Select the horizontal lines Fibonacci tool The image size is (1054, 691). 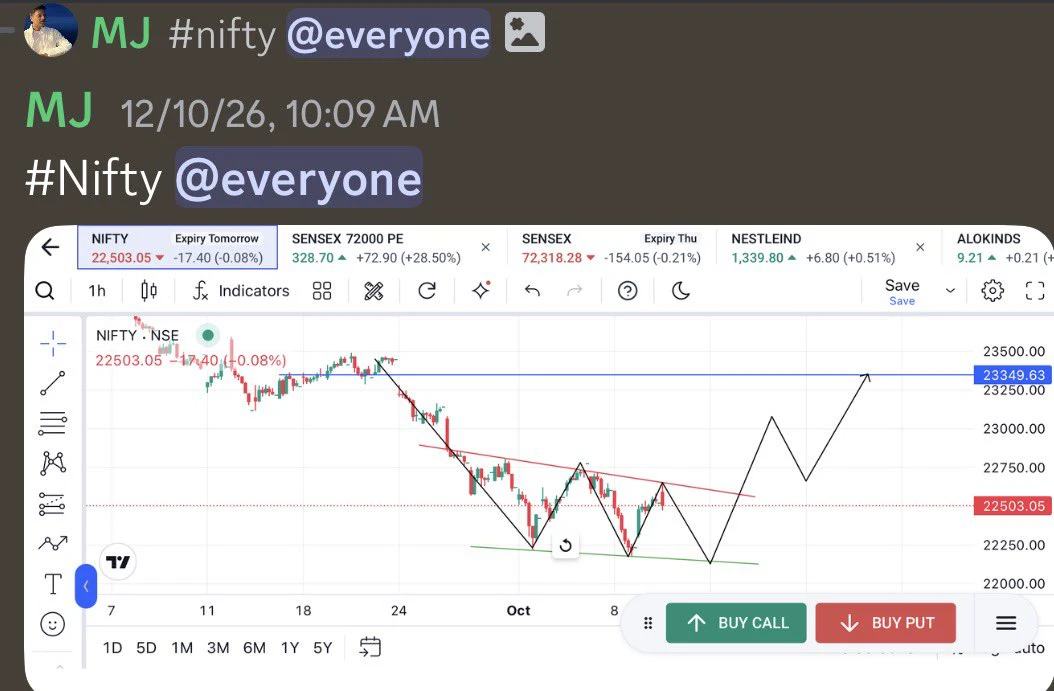(x=52, y=423)
